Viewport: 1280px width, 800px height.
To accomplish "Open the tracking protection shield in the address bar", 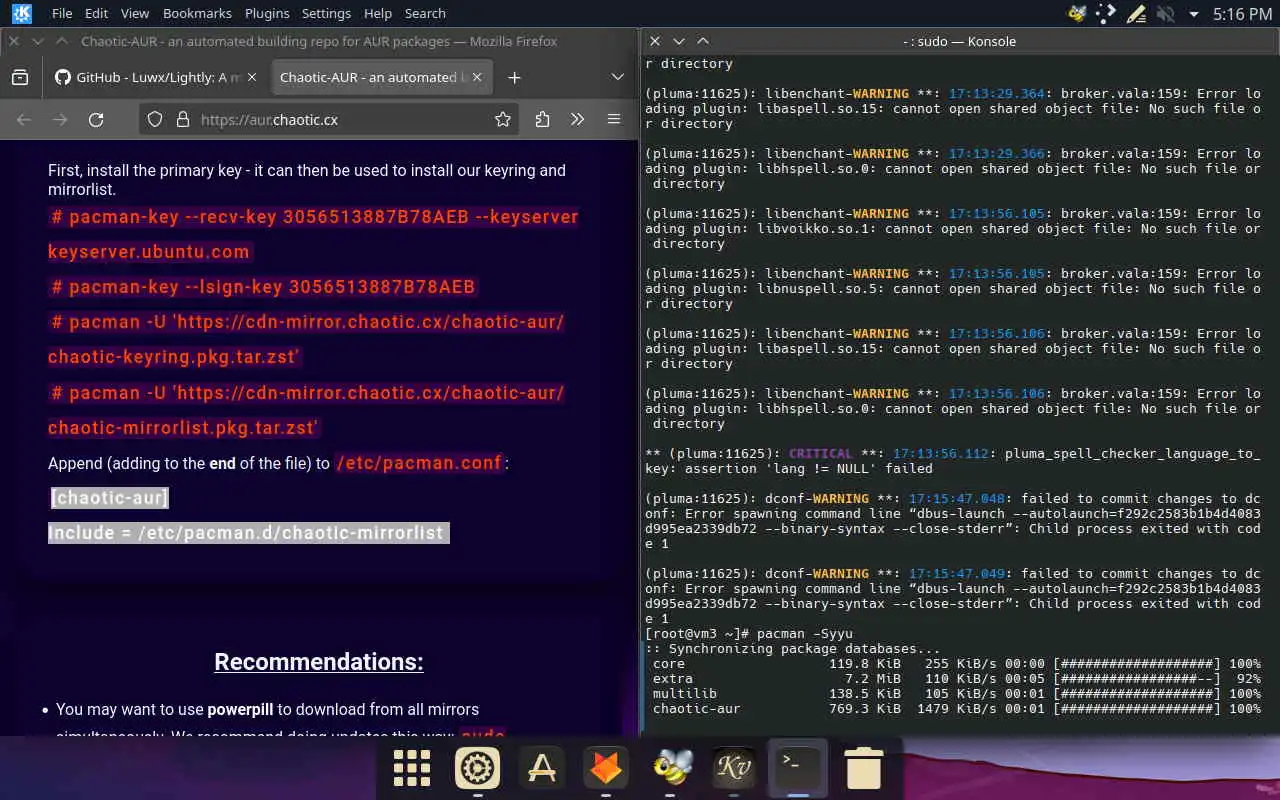I will point(155,119).
